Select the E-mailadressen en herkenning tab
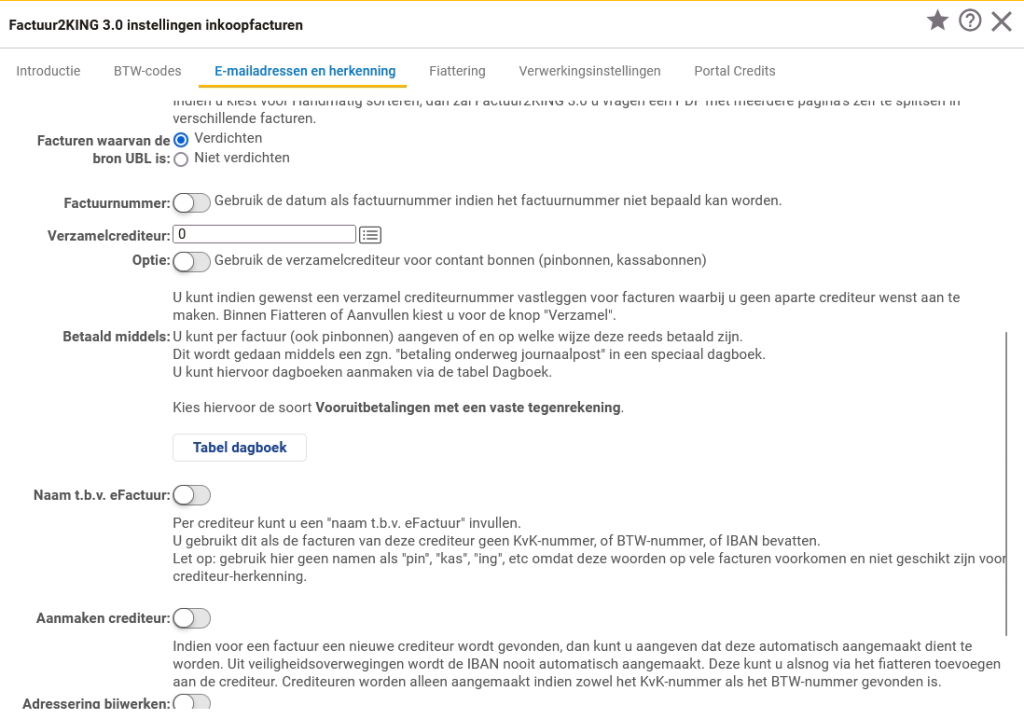 [x=305, y=71]
